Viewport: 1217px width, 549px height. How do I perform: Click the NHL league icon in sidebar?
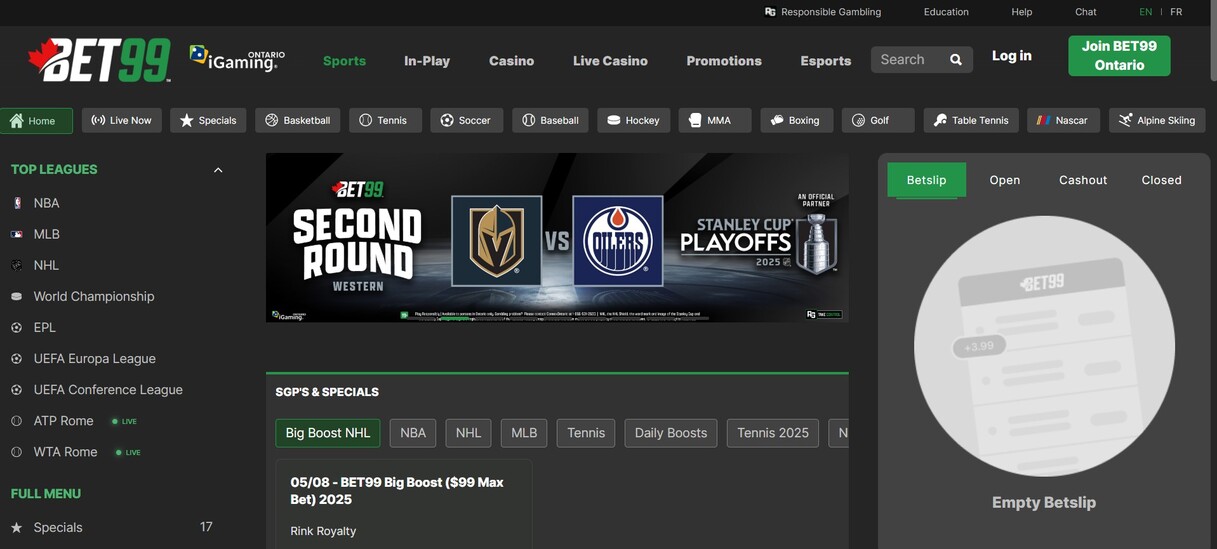tap(16, 265)
